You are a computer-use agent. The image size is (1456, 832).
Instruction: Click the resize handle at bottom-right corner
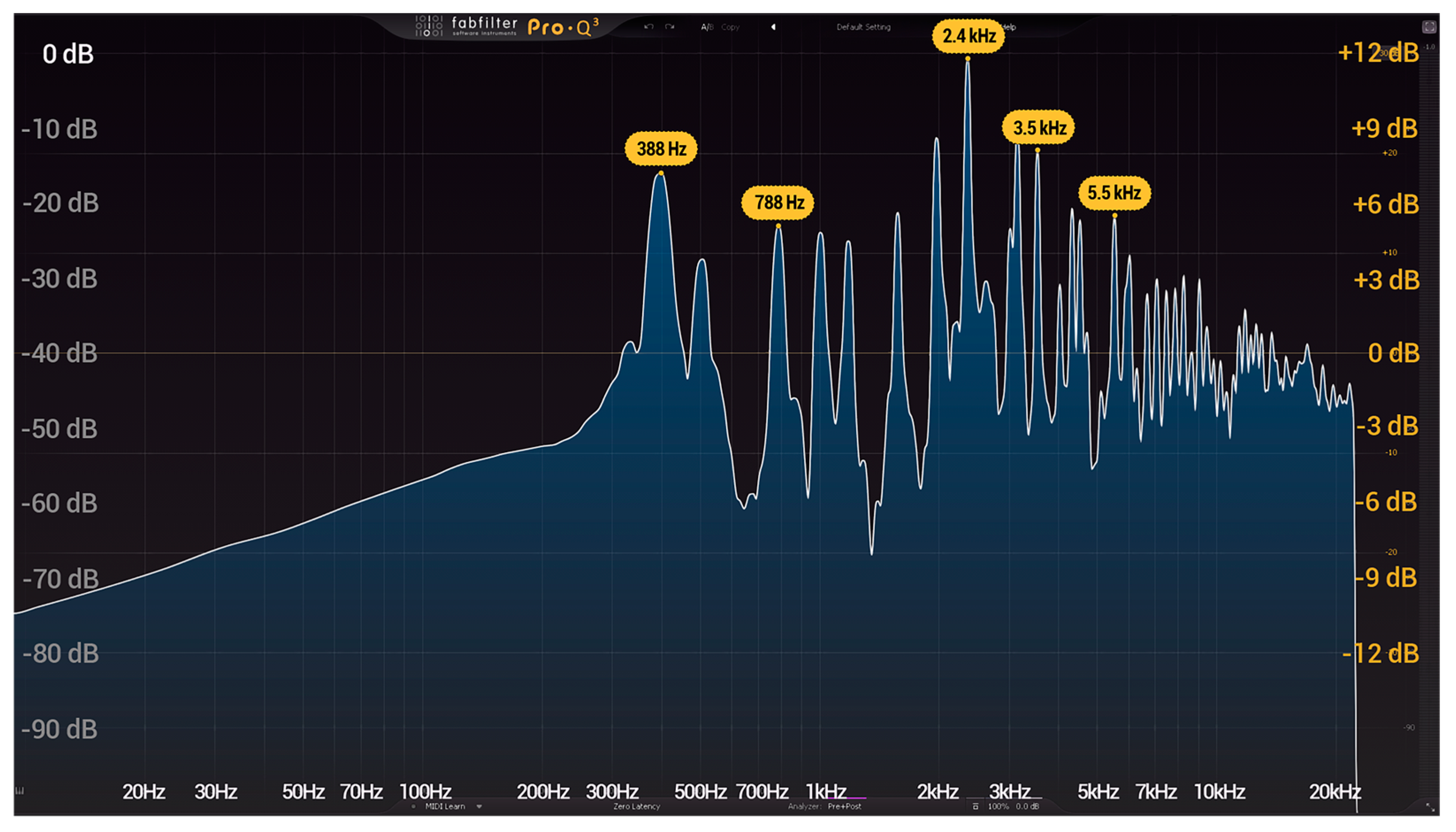point(1430,806)
